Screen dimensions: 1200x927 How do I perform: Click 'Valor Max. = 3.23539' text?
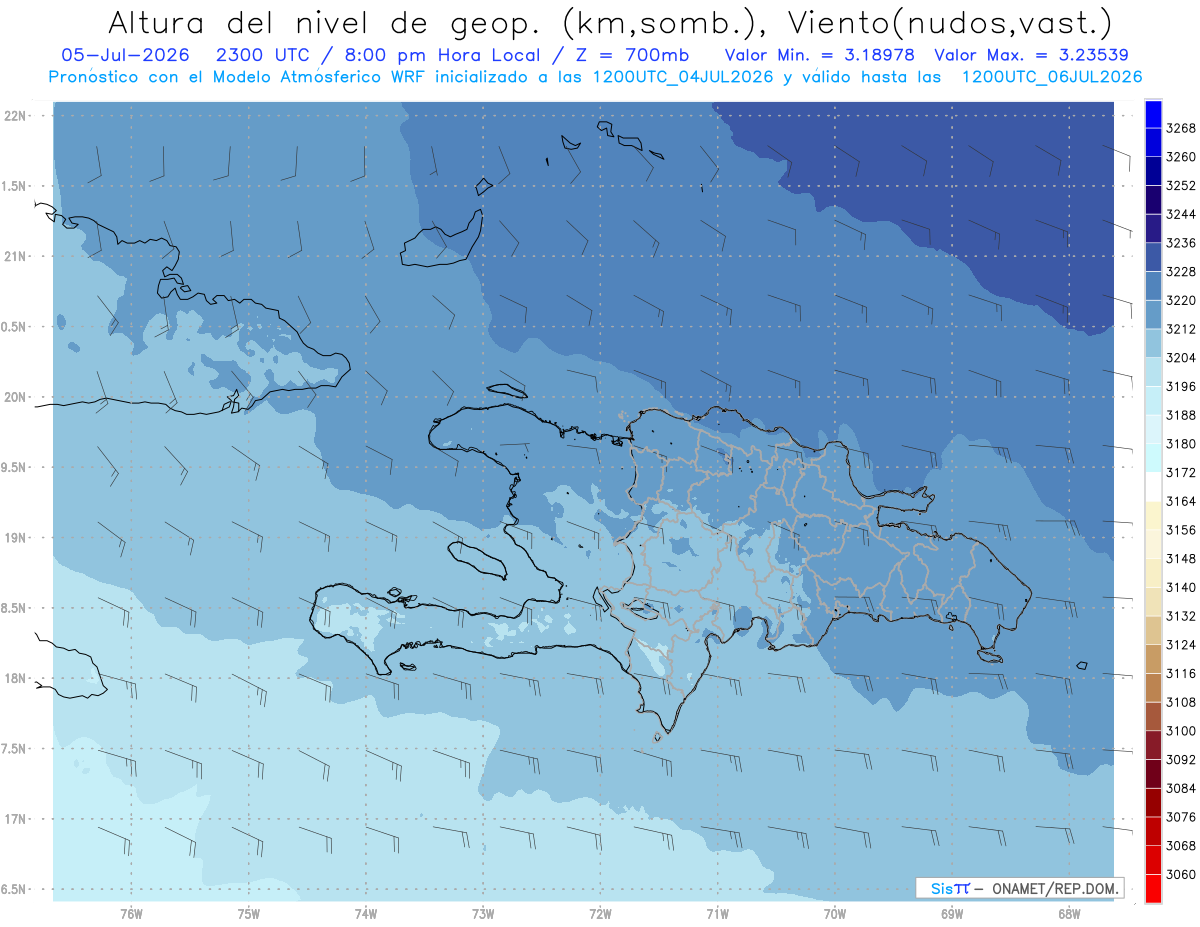click(x=1032, y=55)
